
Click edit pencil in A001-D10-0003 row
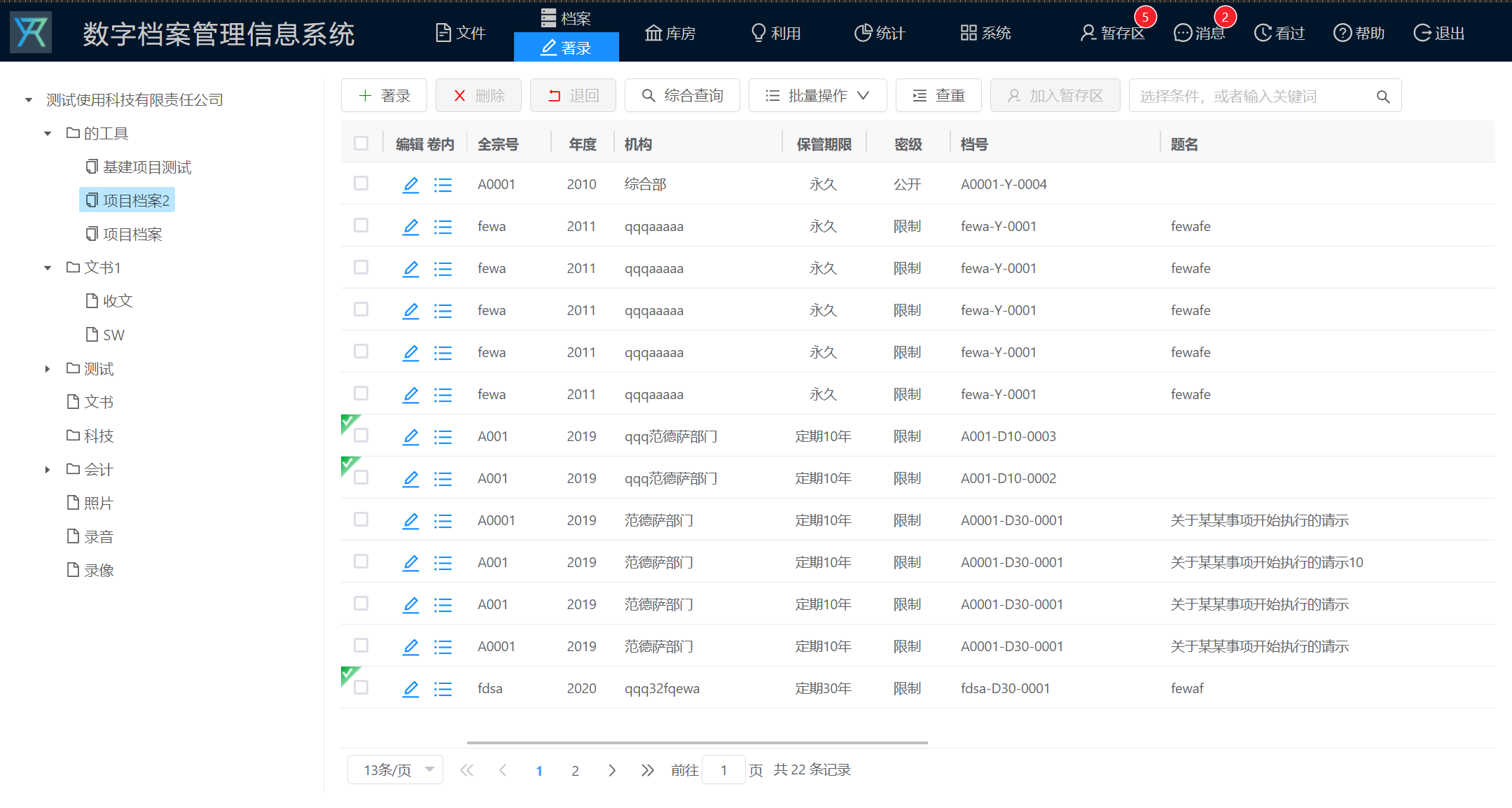click(x=410, y=437)
